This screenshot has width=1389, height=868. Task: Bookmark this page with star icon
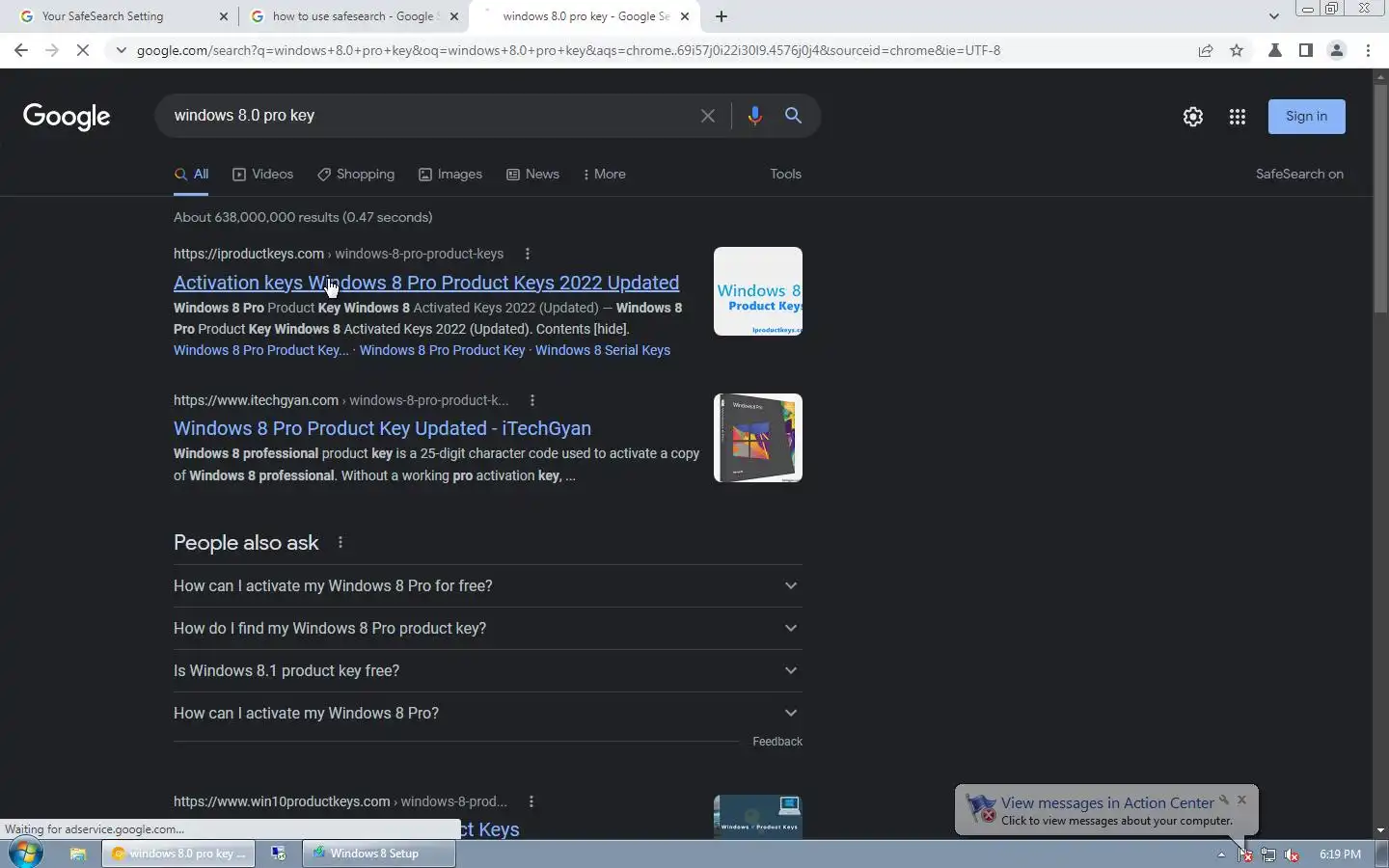[1237, 50]
